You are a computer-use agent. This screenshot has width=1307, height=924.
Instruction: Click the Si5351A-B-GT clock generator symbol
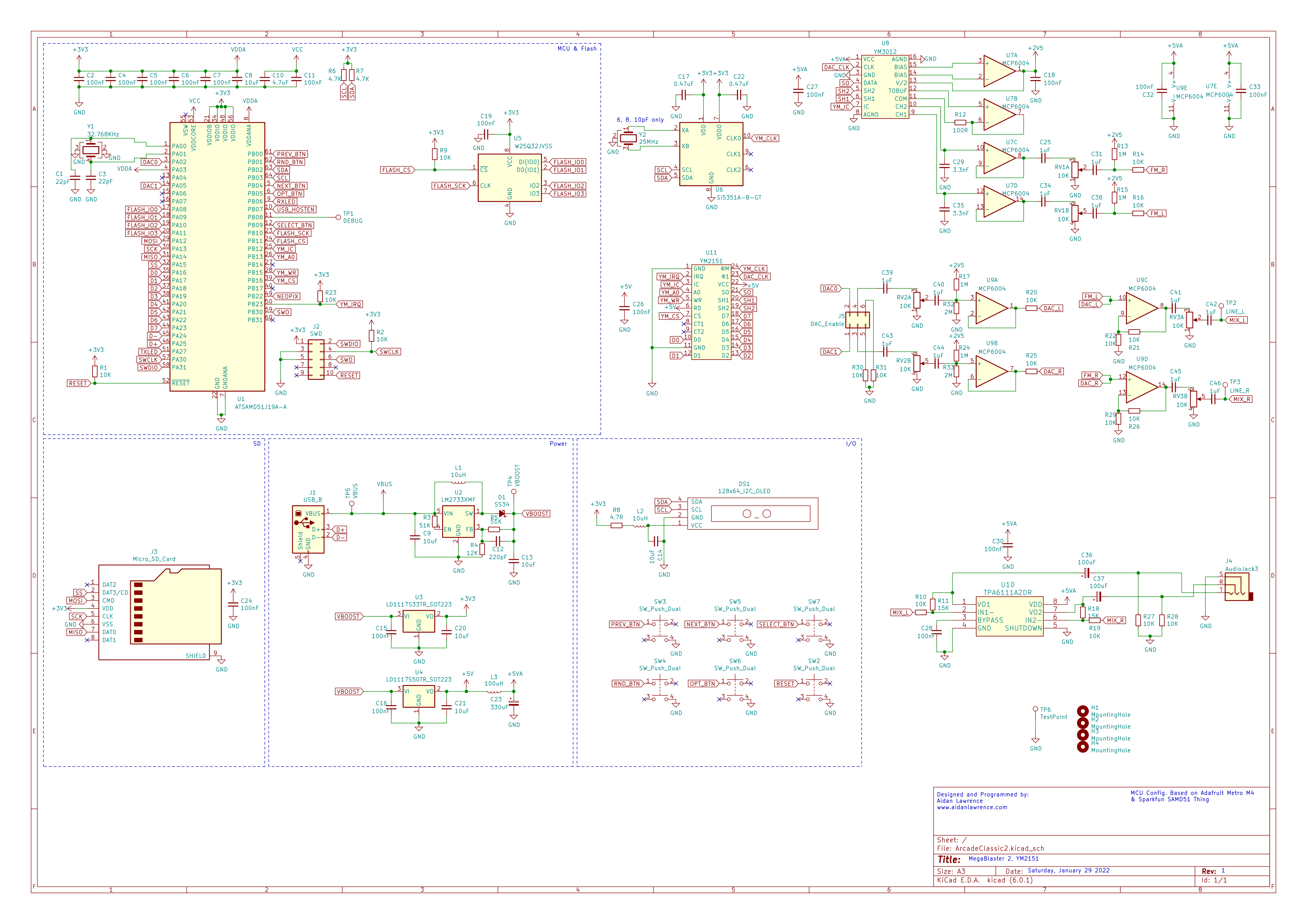[711, 154]
